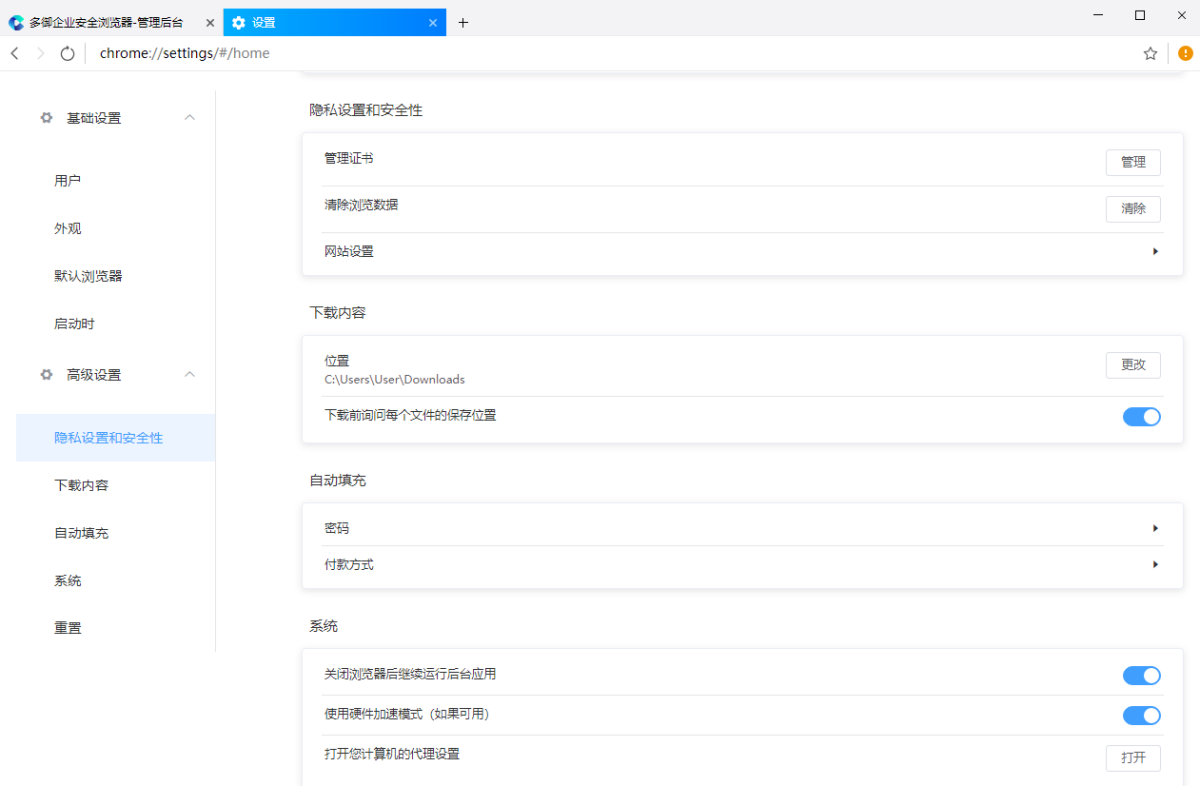The image size is (1200, 786).
Task: Click the gear icon on the 设置 tab
Action: pyautogui.click(x=238, y=21)
